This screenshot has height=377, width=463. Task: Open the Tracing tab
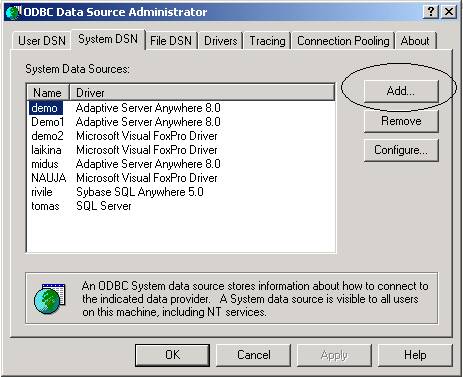(267, 41)
